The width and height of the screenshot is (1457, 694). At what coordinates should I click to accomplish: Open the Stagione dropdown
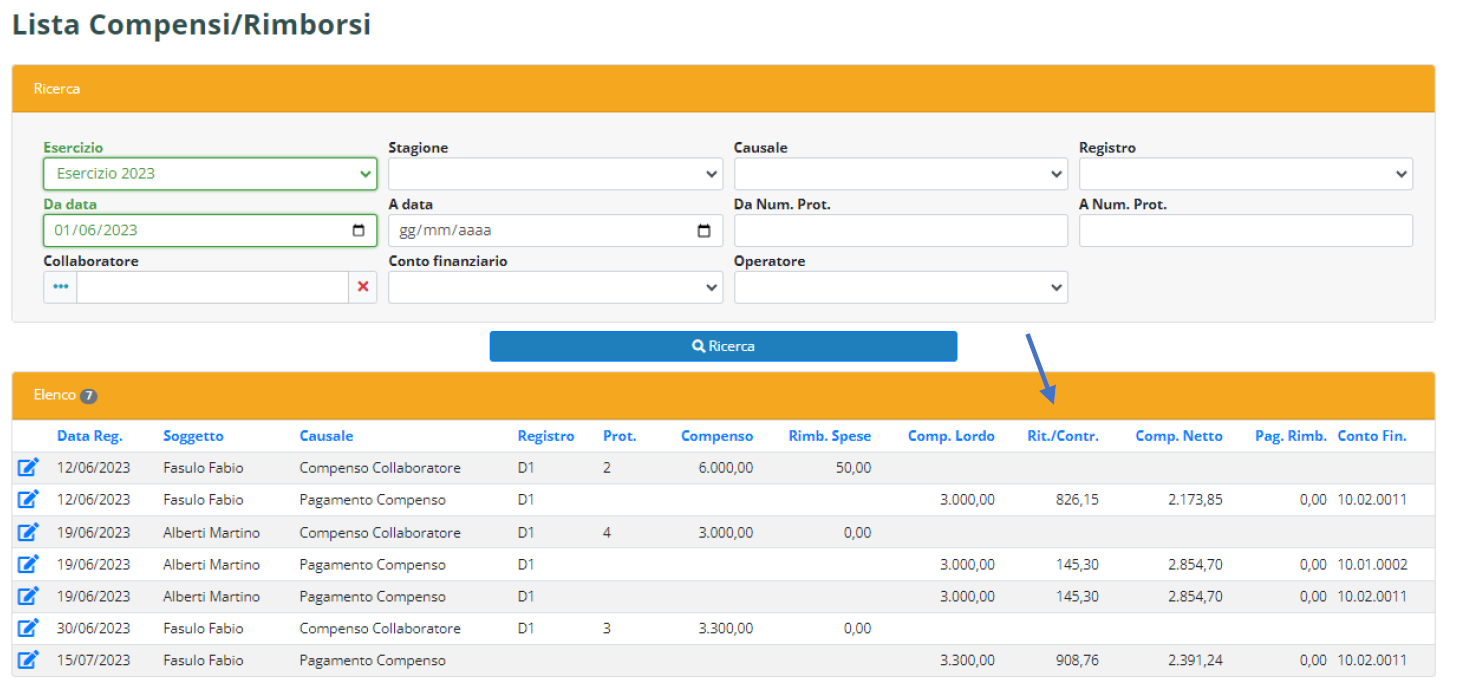(x=555, y=174)
